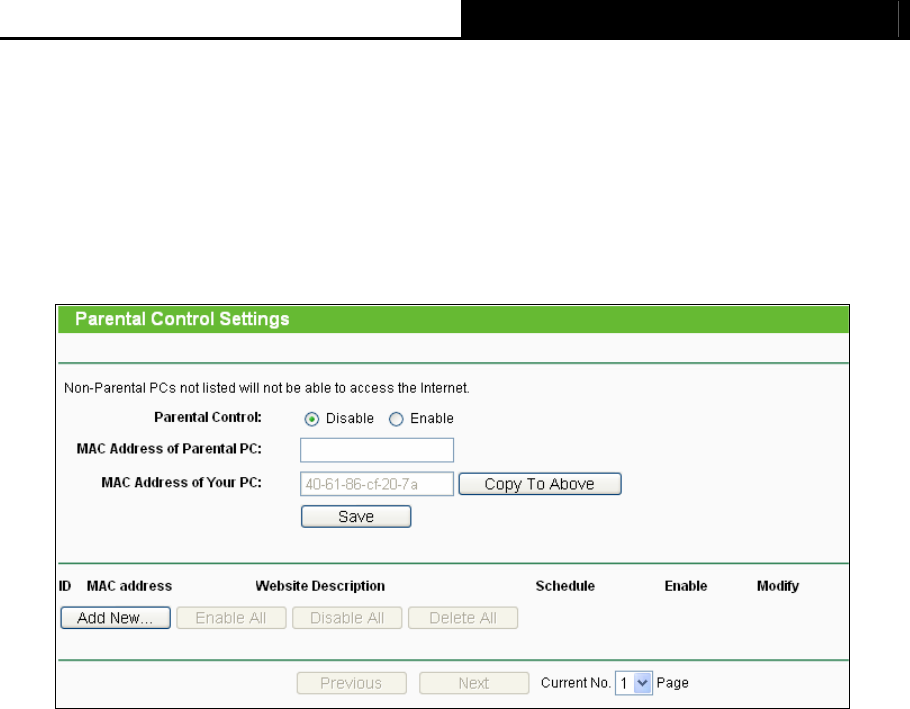Click the Non-Parental PCs notice text

[267, 388]
